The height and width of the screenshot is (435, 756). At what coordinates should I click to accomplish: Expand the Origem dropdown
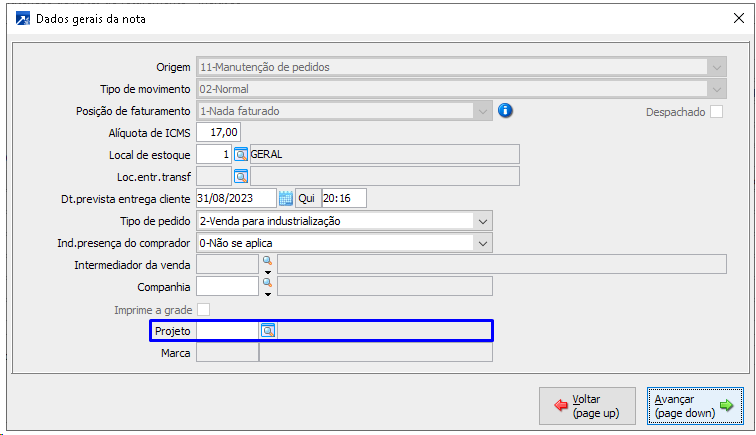tap(716, 67)
